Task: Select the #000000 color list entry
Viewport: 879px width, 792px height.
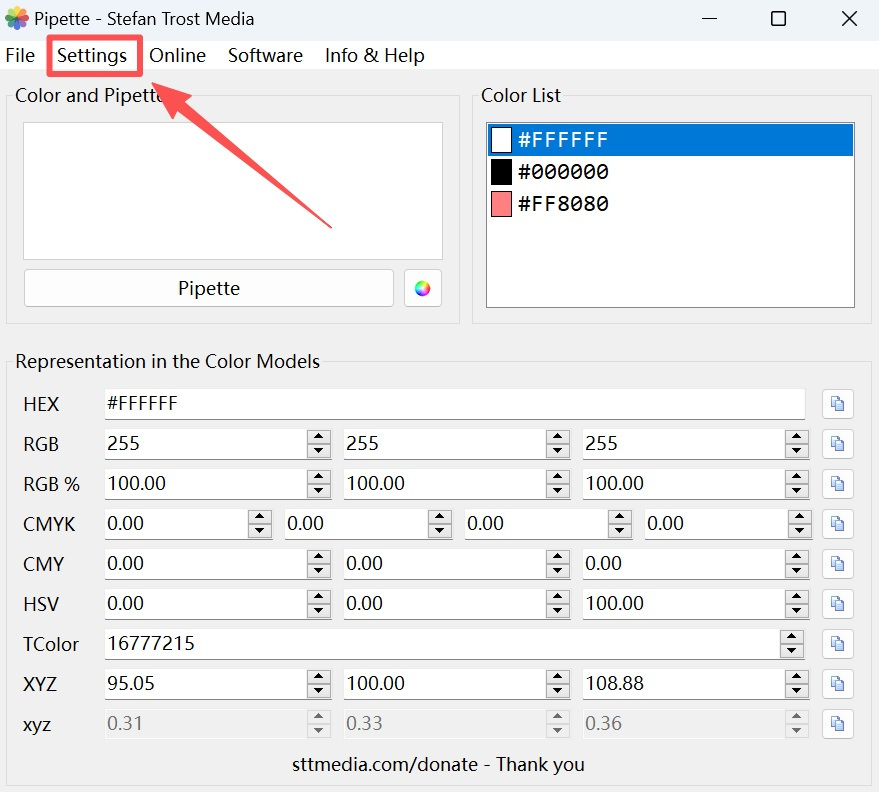Action: point(562,172)
